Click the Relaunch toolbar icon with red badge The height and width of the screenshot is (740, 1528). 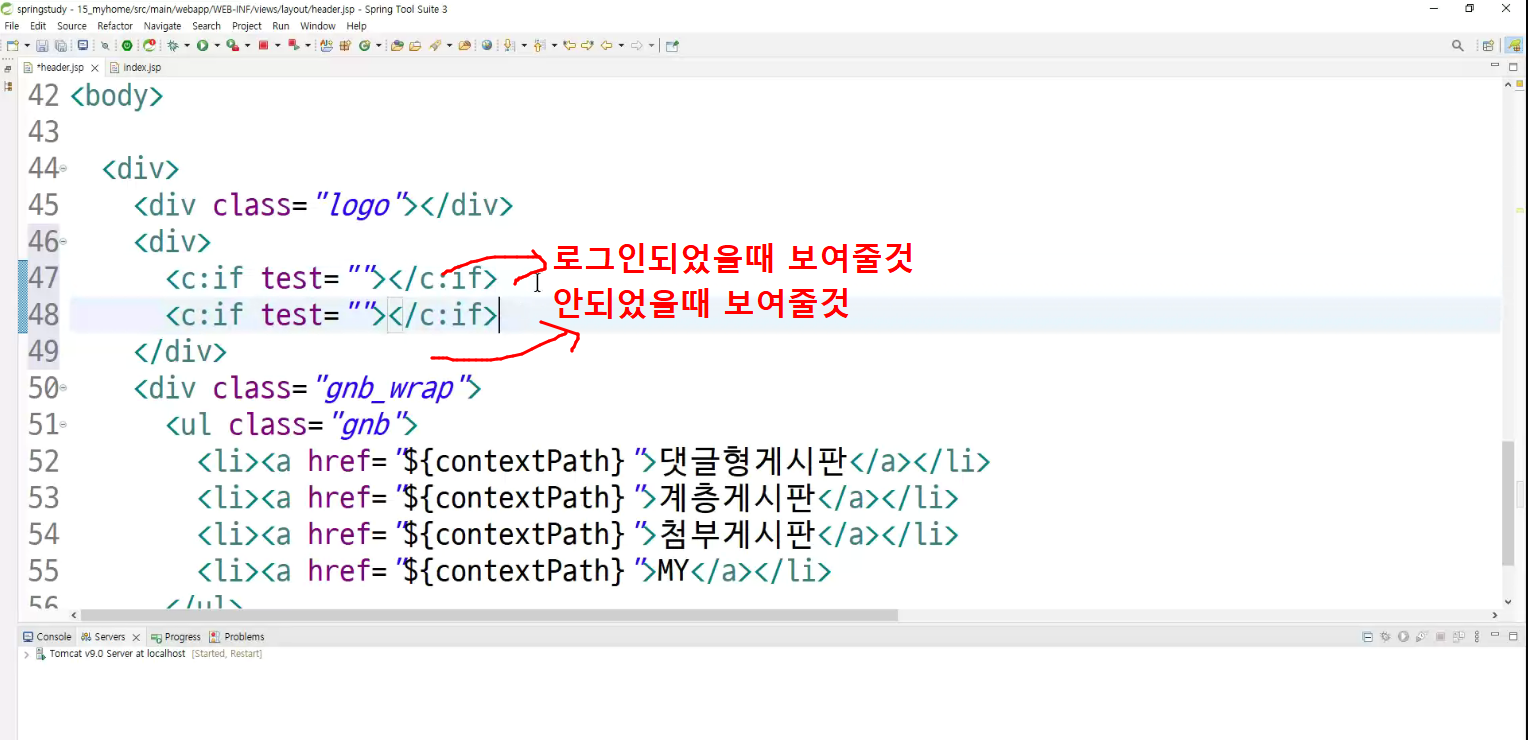pyautogui.click(x=149, y=45)
